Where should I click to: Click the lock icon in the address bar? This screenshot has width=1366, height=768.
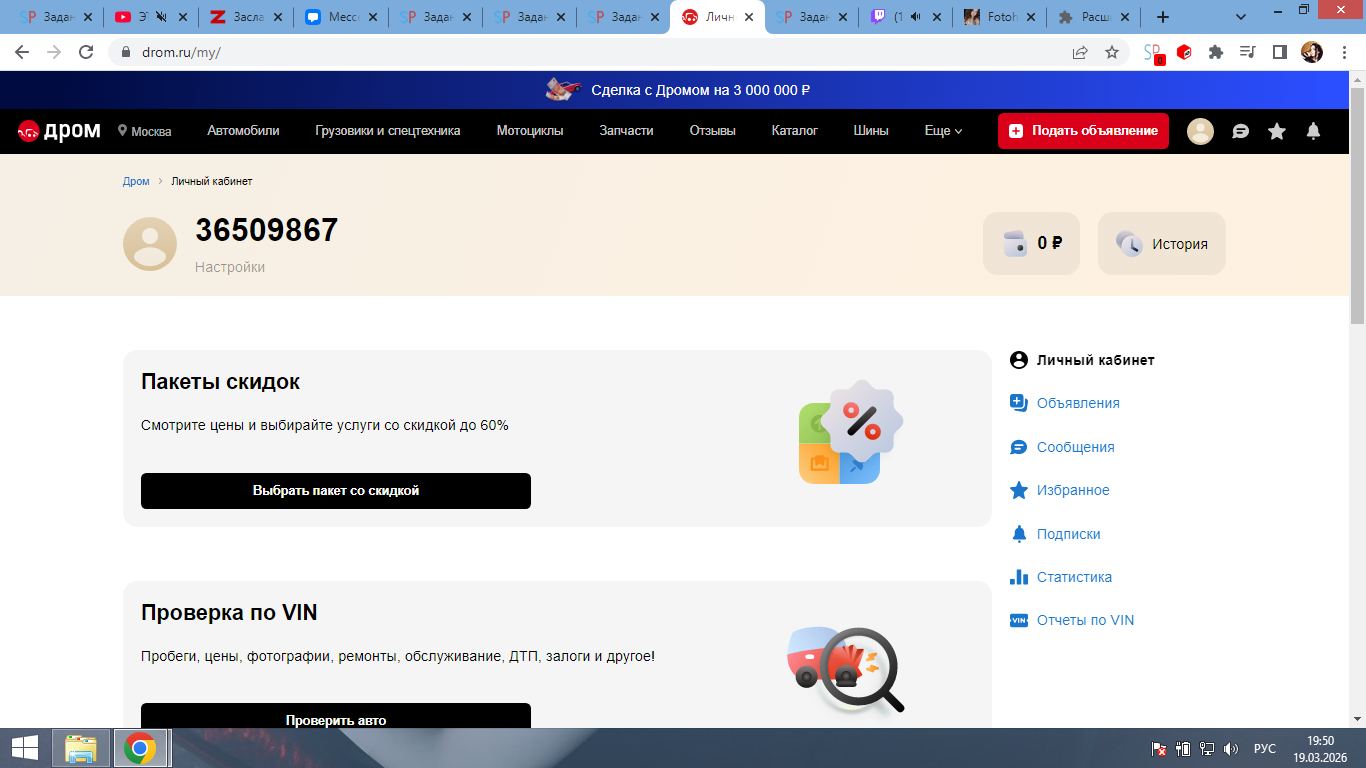click(x=126, y=52)
